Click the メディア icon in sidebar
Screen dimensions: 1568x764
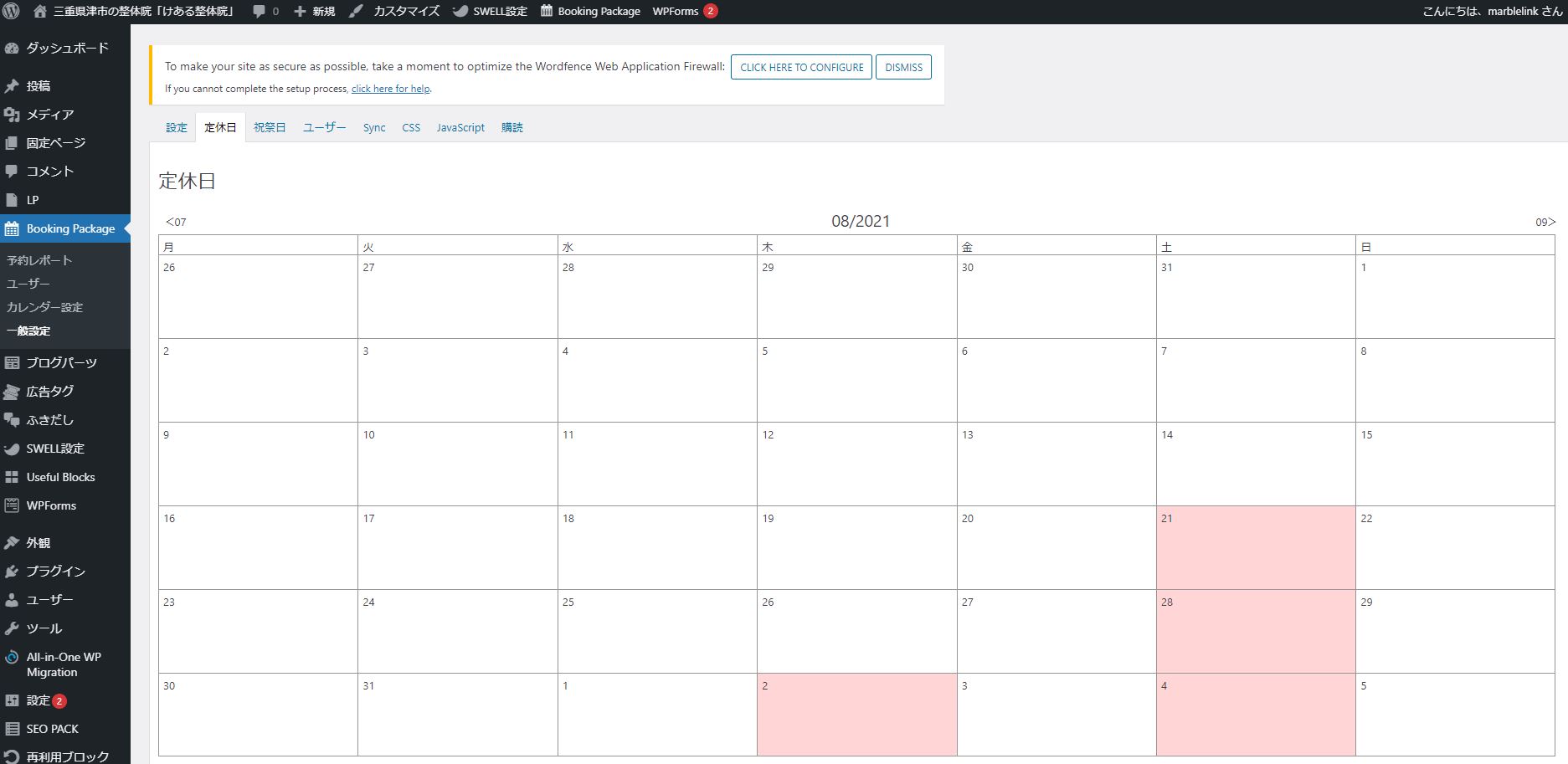click(x=12, y=115)
